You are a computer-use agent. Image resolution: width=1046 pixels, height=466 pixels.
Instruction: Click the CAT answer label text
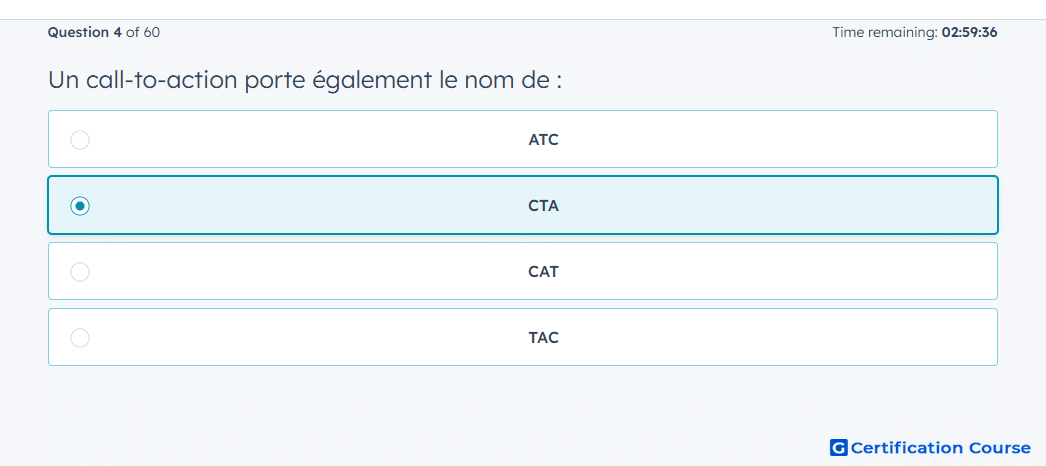(543, 272)
